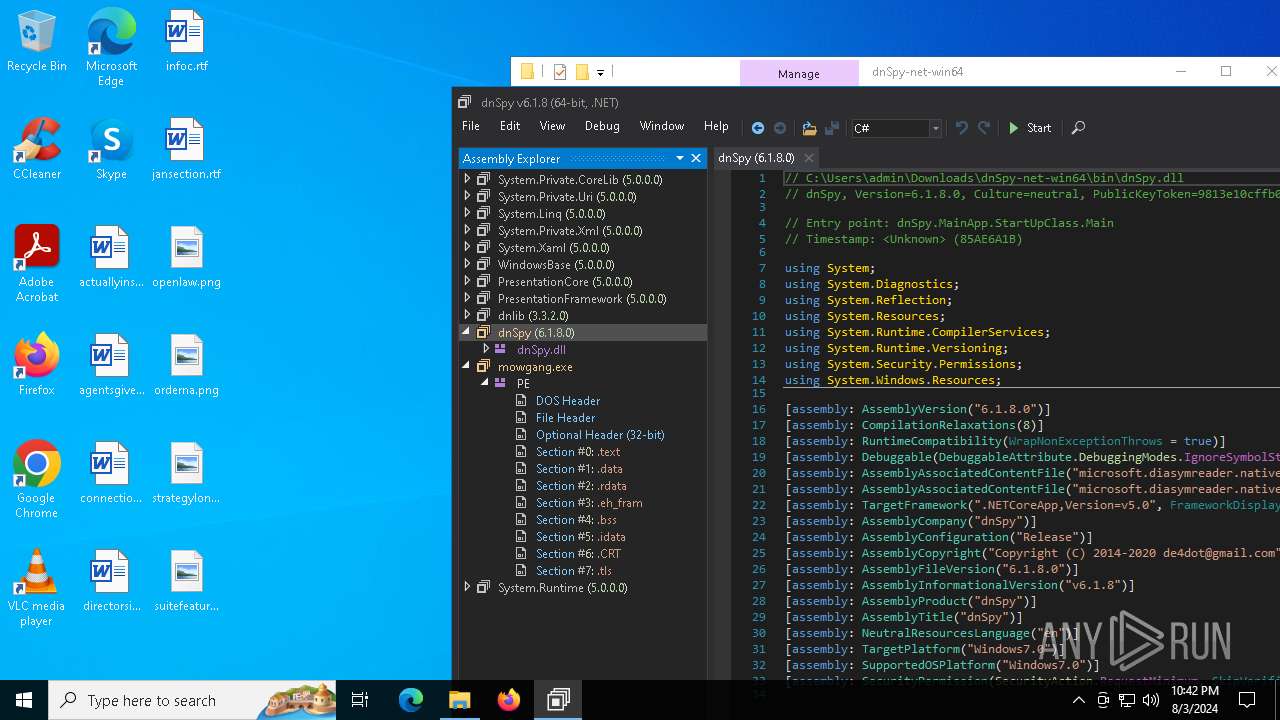
Task: Close the dnSpy (6.1.8.0) document tab
Action: point(809,158)
